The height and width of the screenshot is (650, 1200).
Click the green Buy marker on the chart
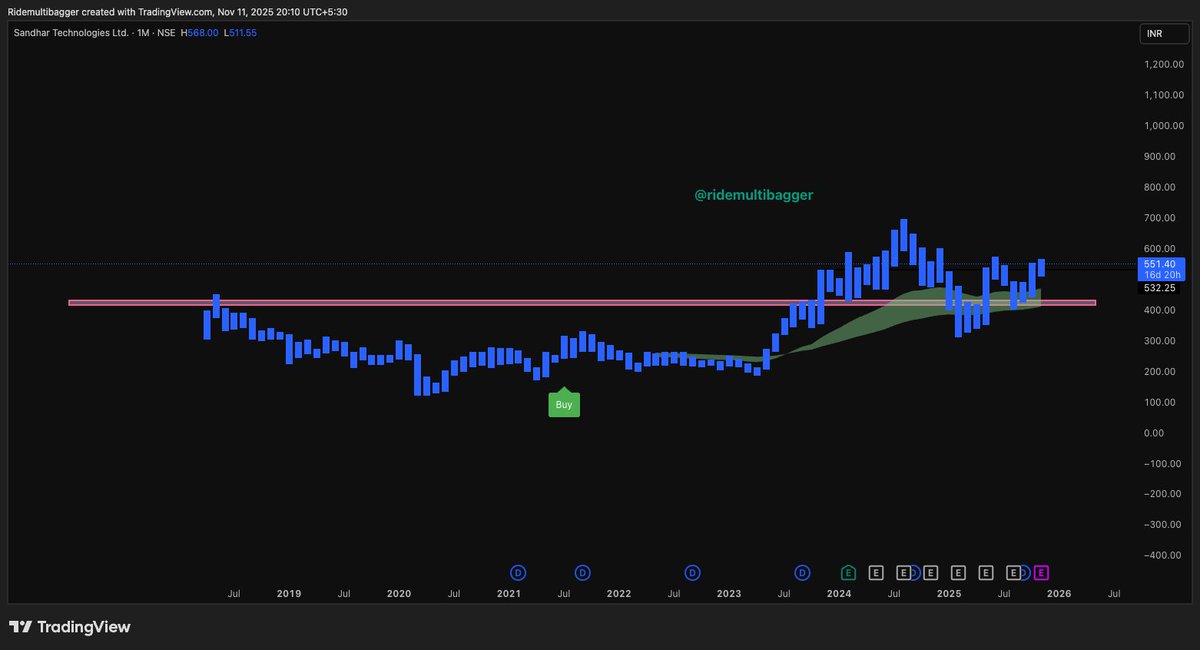coord(563,403)
